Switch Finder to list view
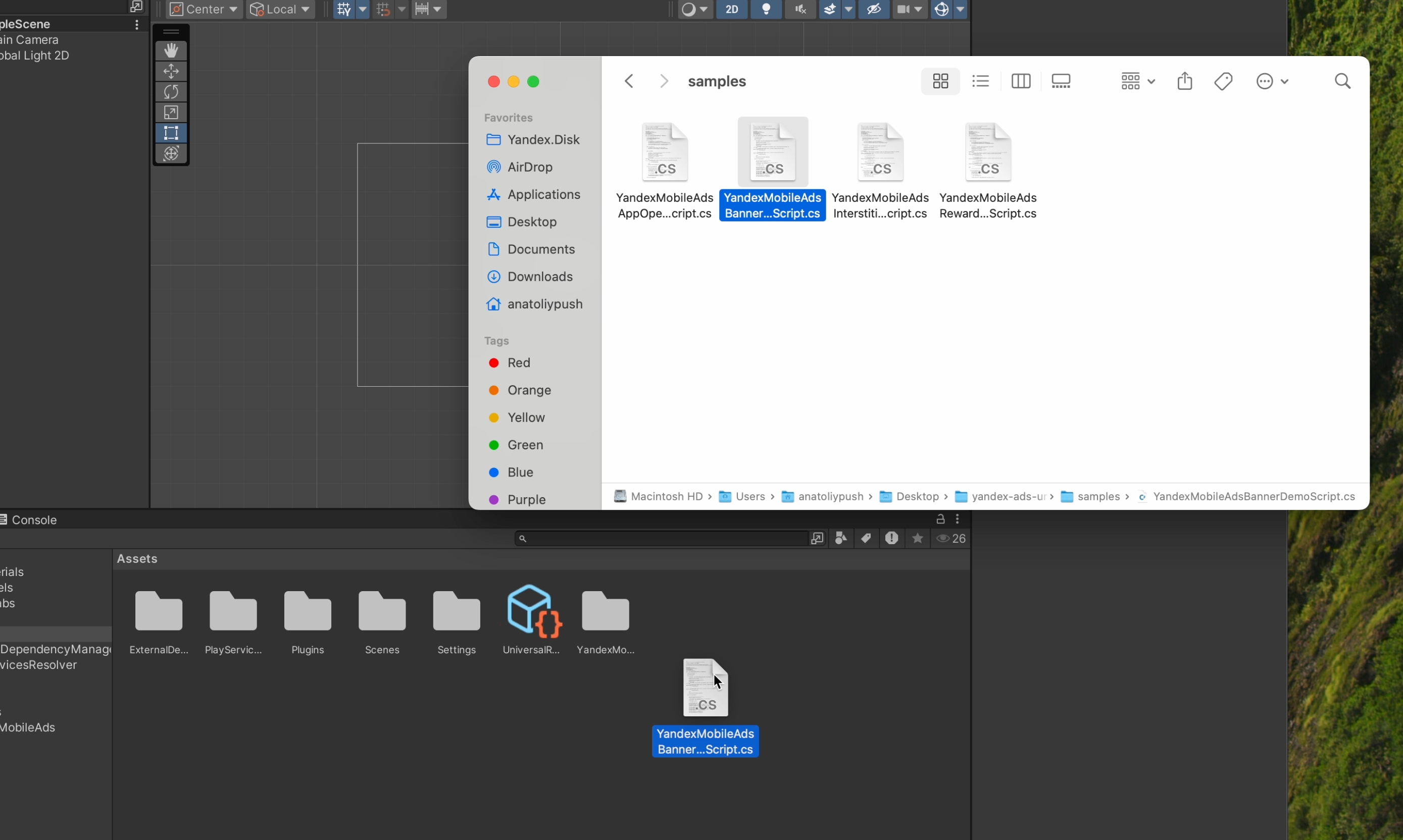The width and height of the screenshot is (1403, 840). [981, 81]
